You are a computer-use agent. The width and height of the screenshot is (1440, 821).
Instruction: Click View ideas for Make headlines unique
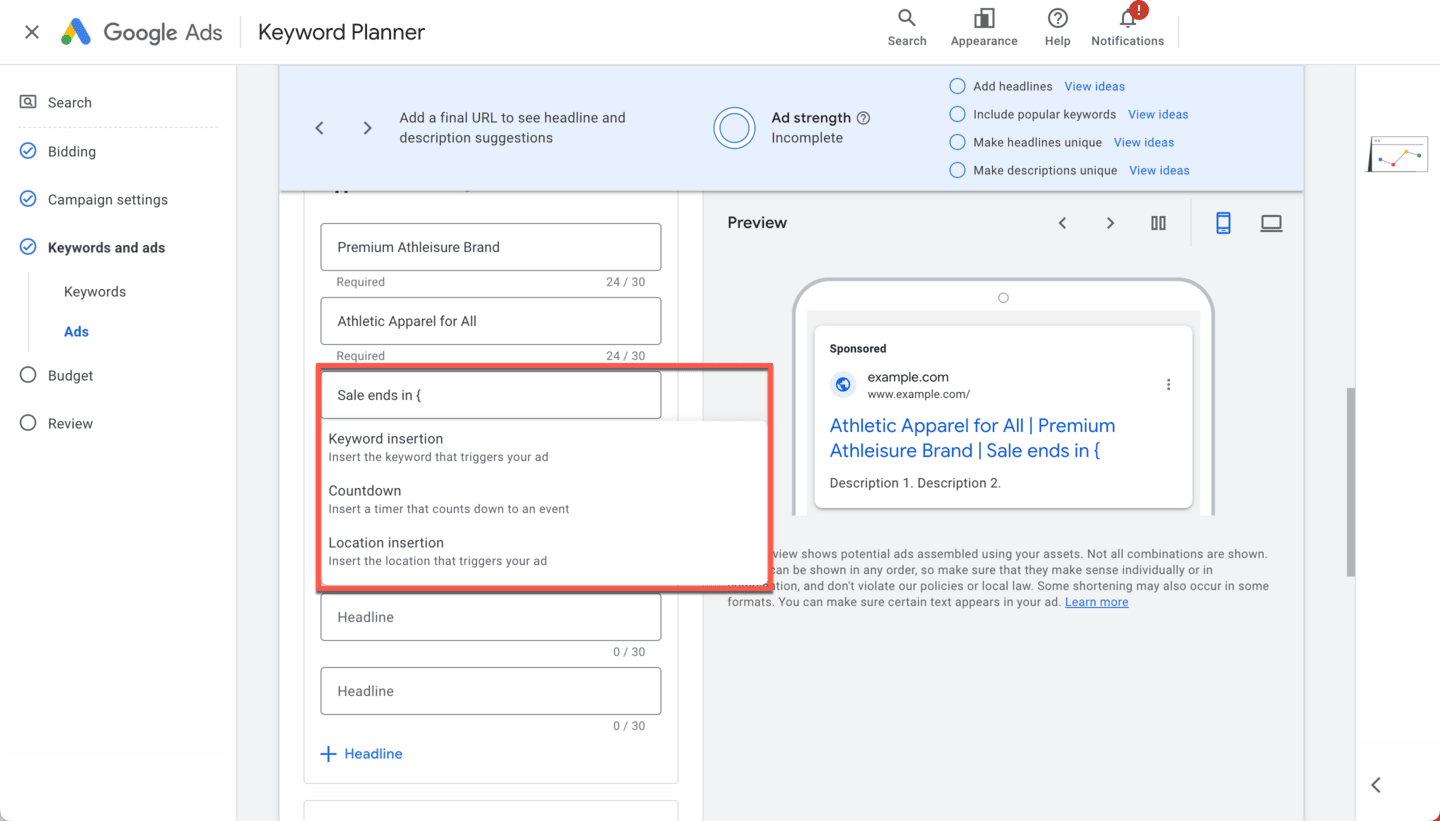(x=1144, y=142)
